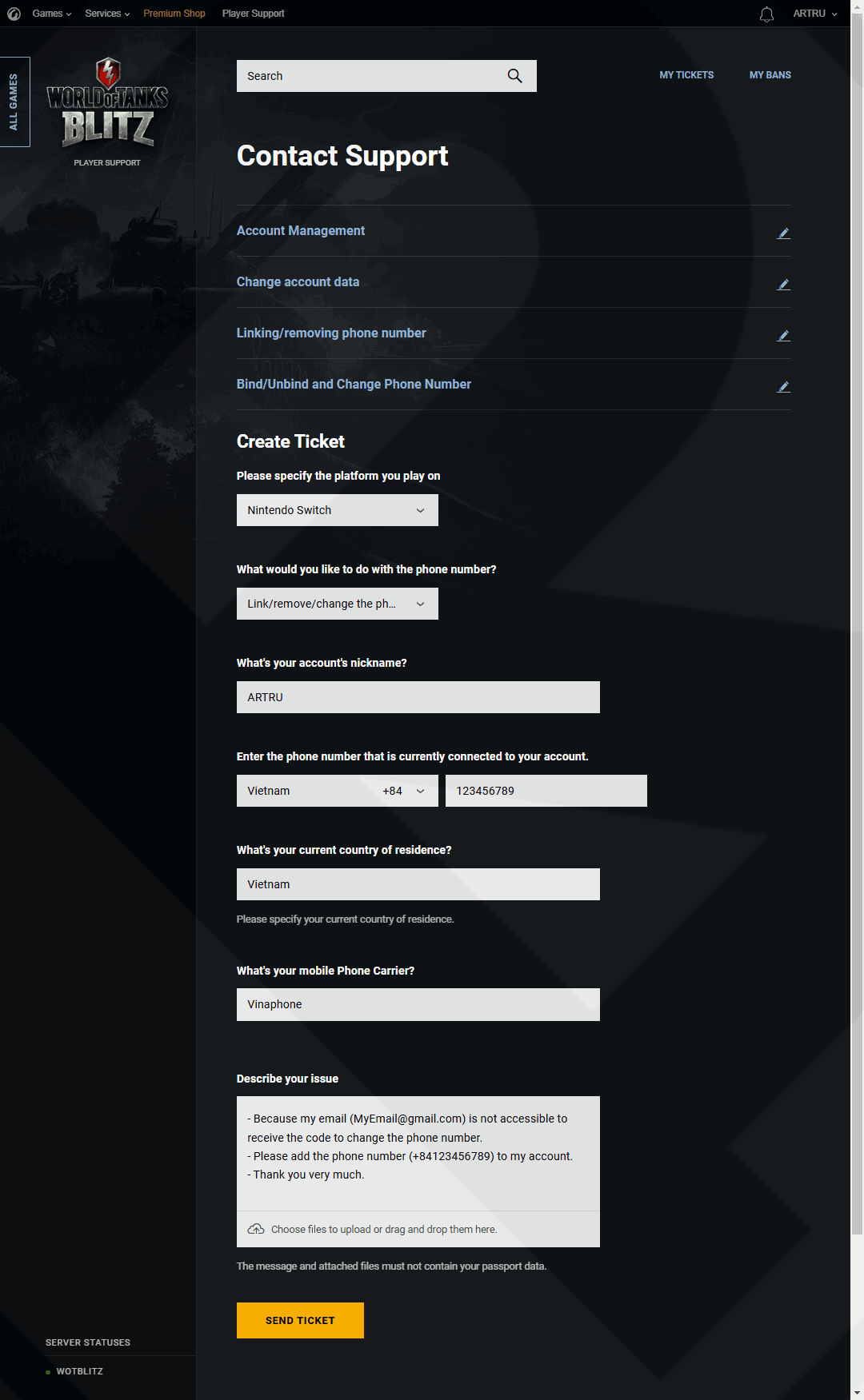Click Choose files to upload area
The image size is (864, 1400).
coord(418,1229)
